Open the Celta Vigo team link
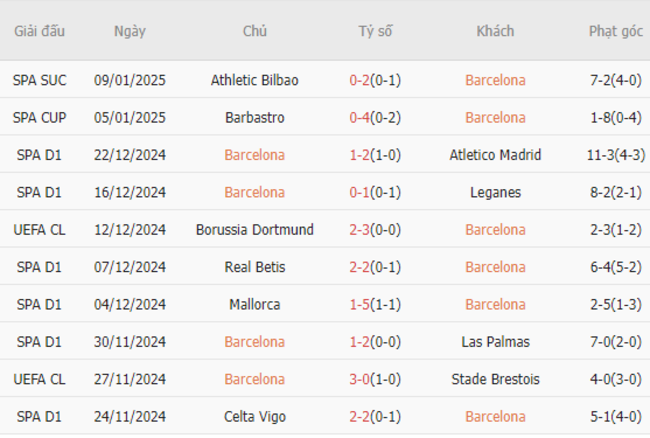Image resolution: width=650 pixels, height=438 pixels. coord(255,416)
